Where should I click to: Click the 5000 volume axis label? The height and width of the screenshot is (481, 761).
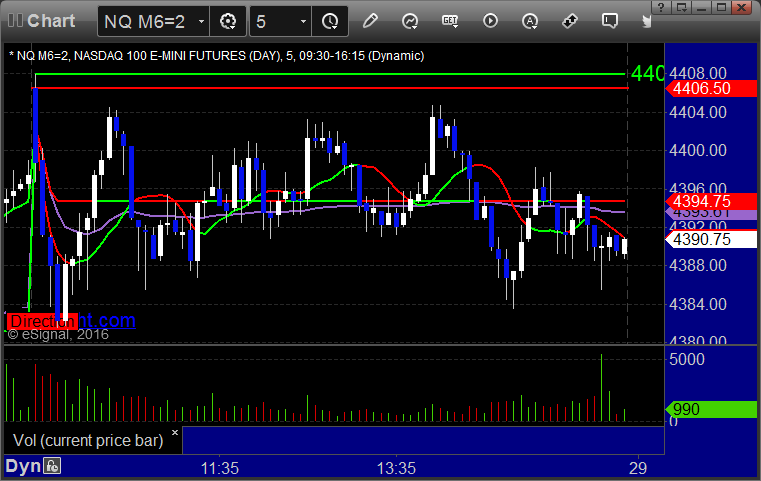687,359
